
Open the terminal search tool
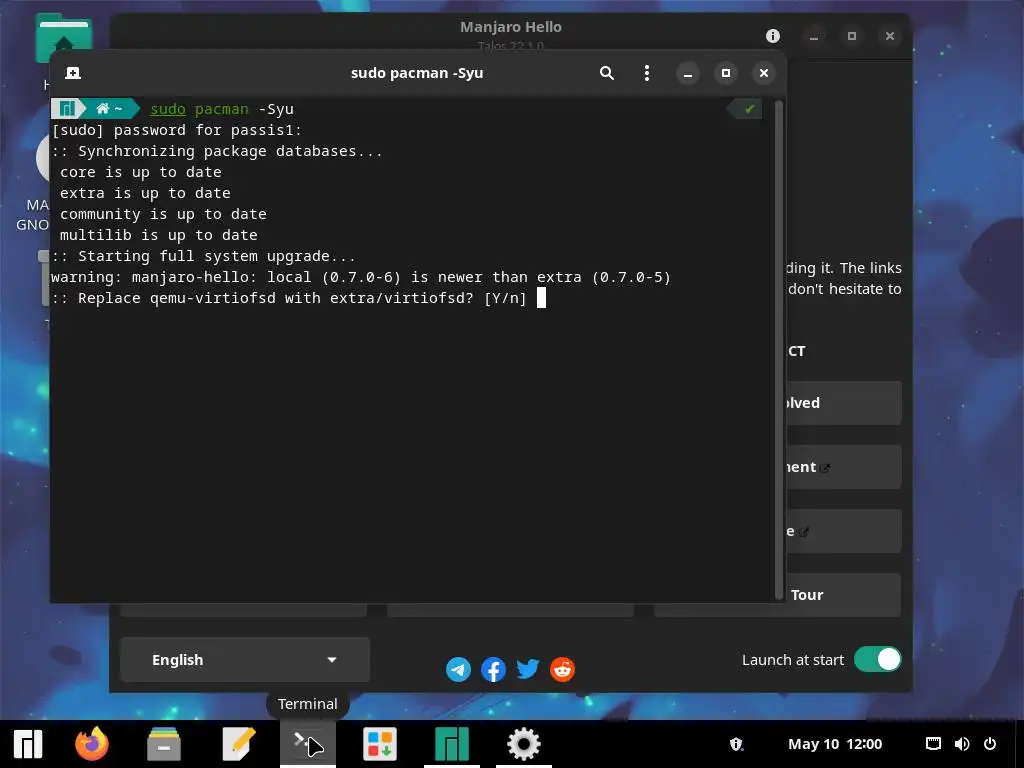607,73
